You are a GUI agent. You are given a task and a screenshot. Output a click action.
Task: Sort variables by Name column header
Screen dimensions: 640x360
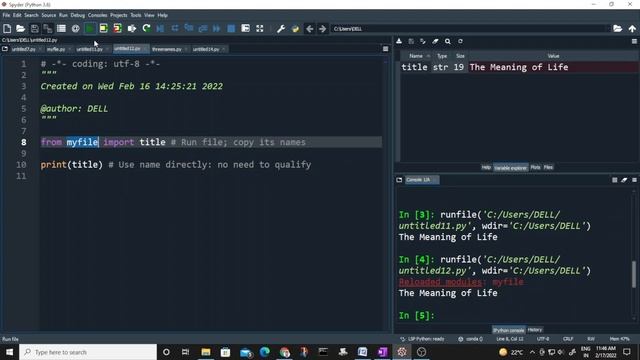point(416,56)
